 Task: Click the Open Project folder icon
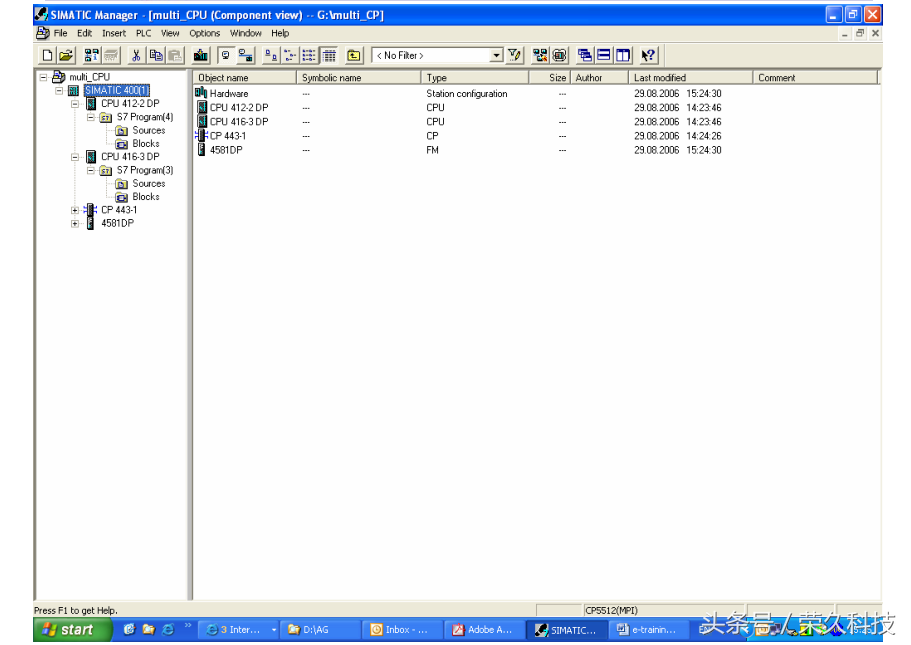65,56
